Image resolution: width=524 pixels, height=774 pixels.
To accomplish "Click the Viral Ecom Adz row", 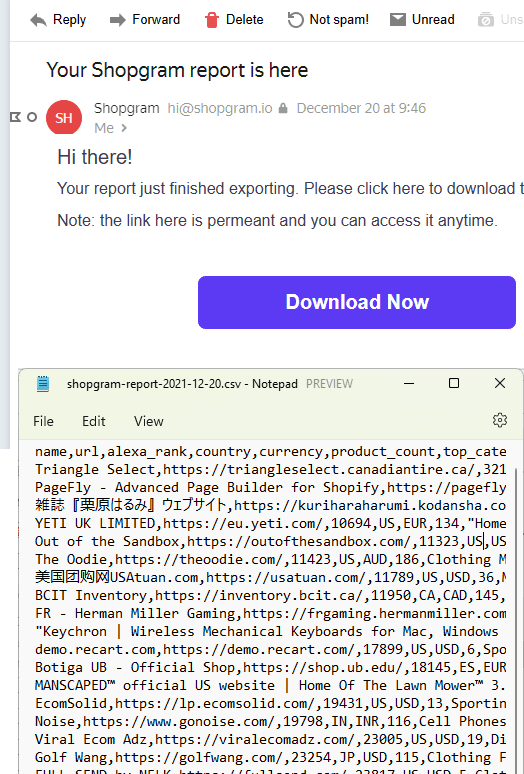I will coord(270,739).
